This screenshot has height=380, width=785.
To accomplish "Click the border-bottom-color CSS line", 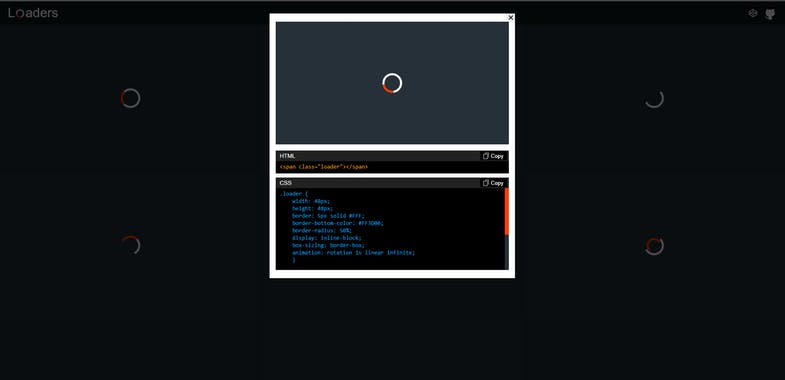I will point(338,223).
